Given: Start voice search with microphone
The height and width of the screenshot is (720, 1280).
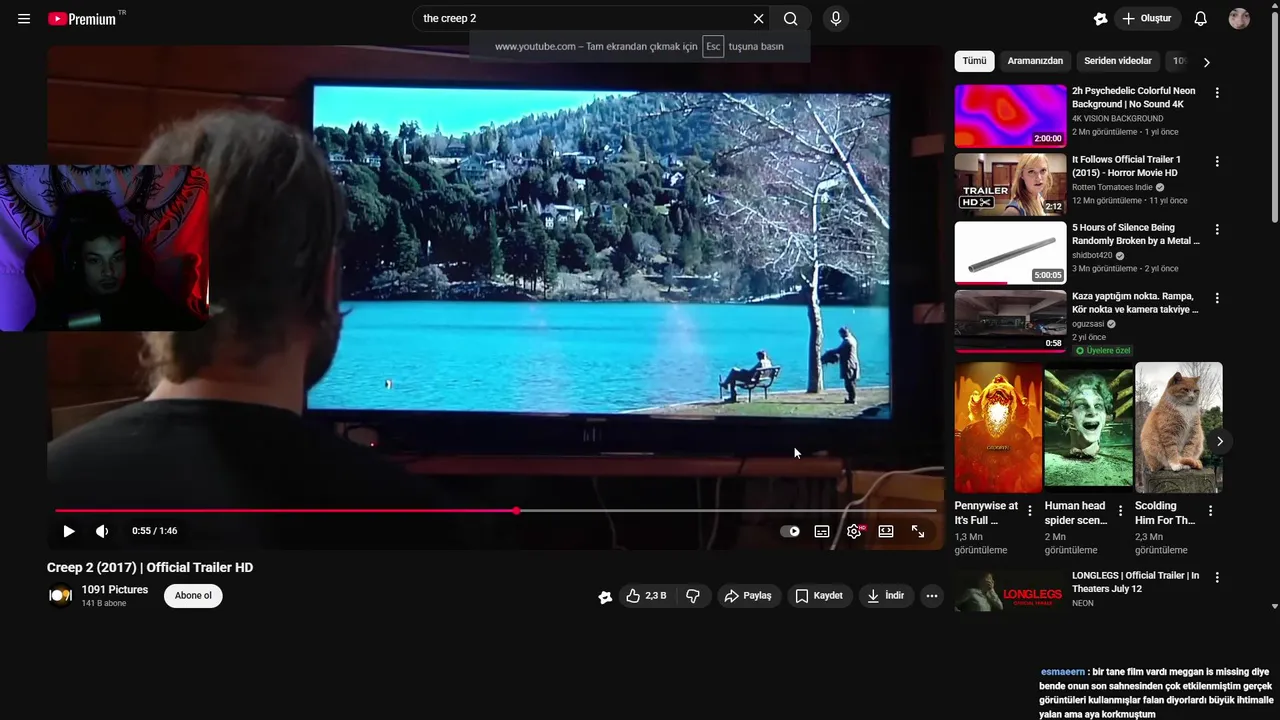Looking at the screenshot, I should [x=836, y=19].
